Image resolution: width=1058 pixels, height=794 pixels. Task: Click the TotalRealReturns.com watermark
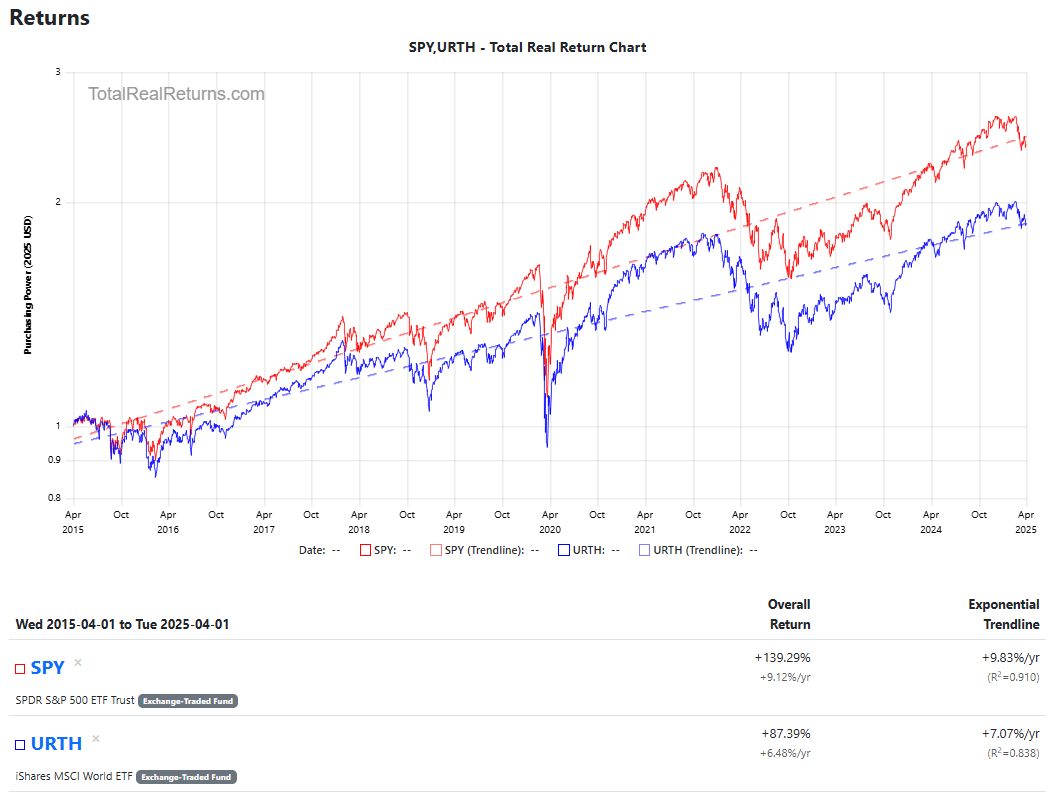tap(176, 94)
